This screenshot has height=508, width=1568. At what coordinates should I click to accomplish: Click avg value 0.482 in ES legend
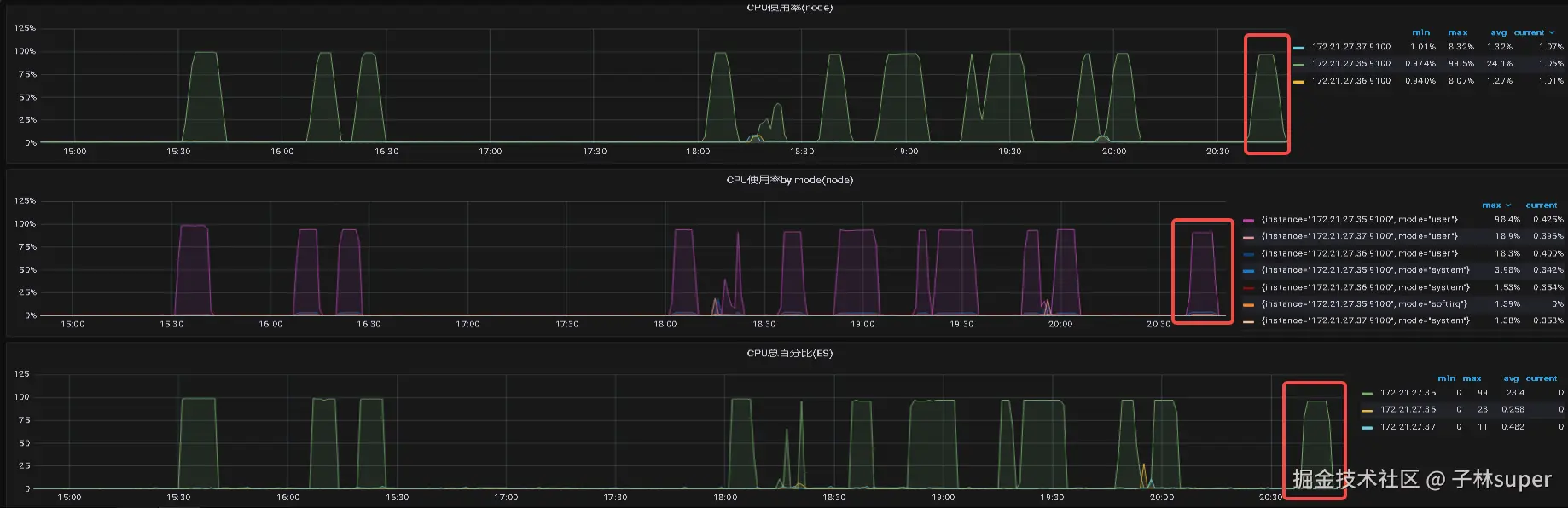pyautogui.click(x=1513, y=426)
